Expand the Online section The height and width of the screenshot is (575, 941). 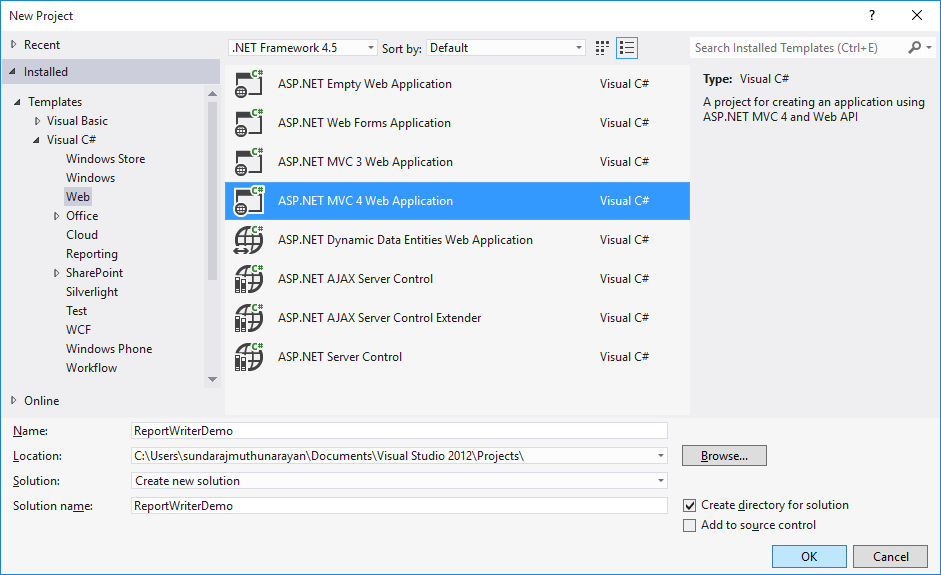click(14, 401)
